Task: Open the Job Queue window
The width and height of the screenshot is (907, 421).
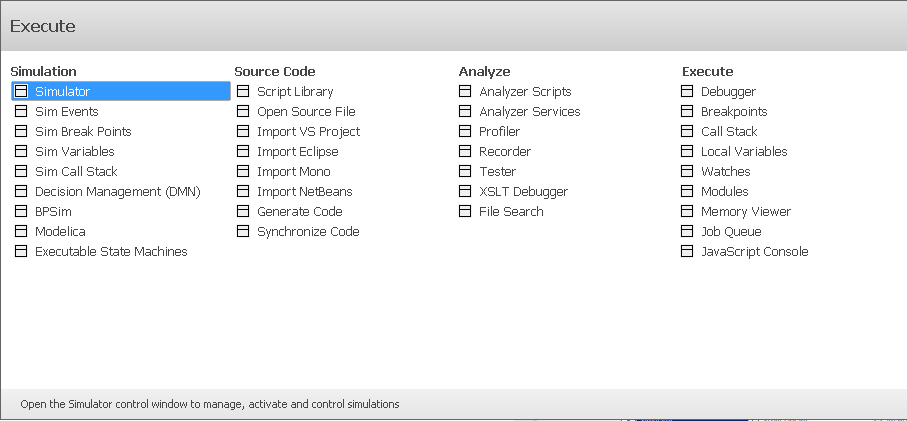Action: pyautogui.click(x=731, y=232)
